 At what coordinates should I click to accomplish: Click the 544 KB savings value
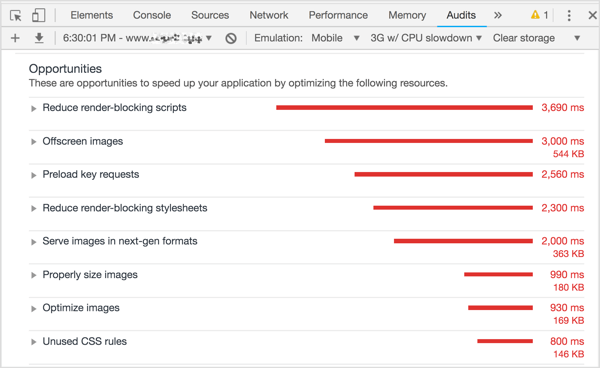(x=568, y=154)
